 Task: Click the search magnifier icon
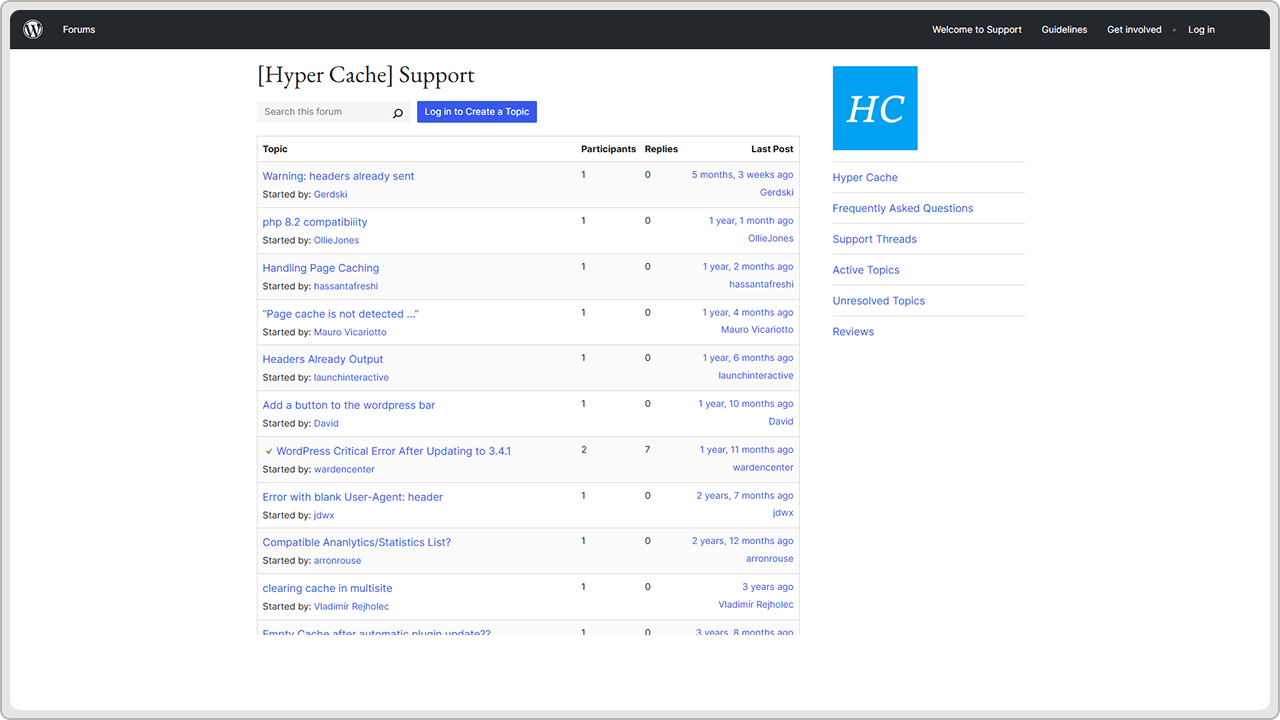(x=397, y=113)
